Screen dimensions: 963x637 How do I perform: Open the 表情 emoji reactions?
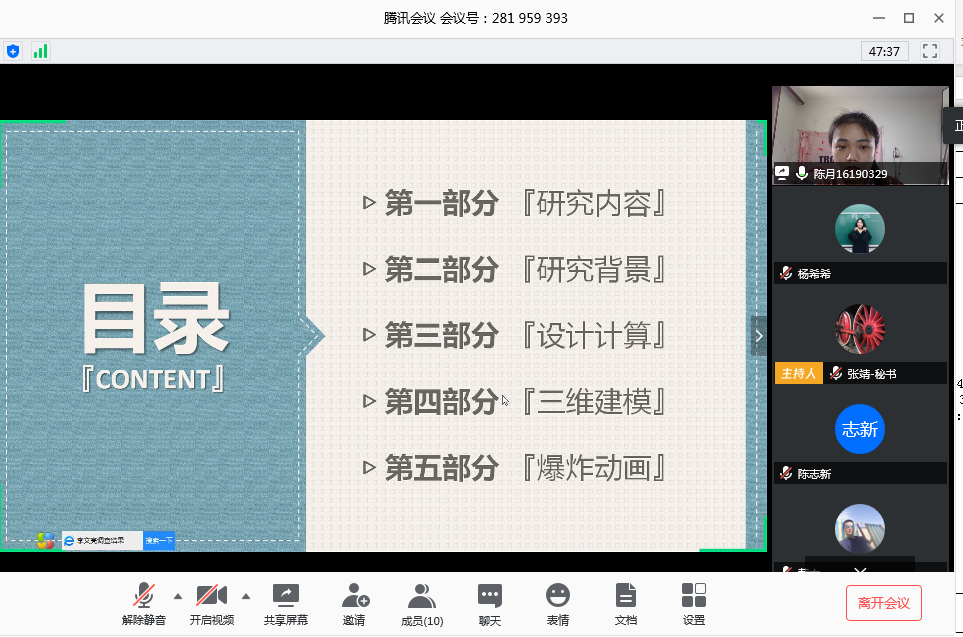[557, 603]
